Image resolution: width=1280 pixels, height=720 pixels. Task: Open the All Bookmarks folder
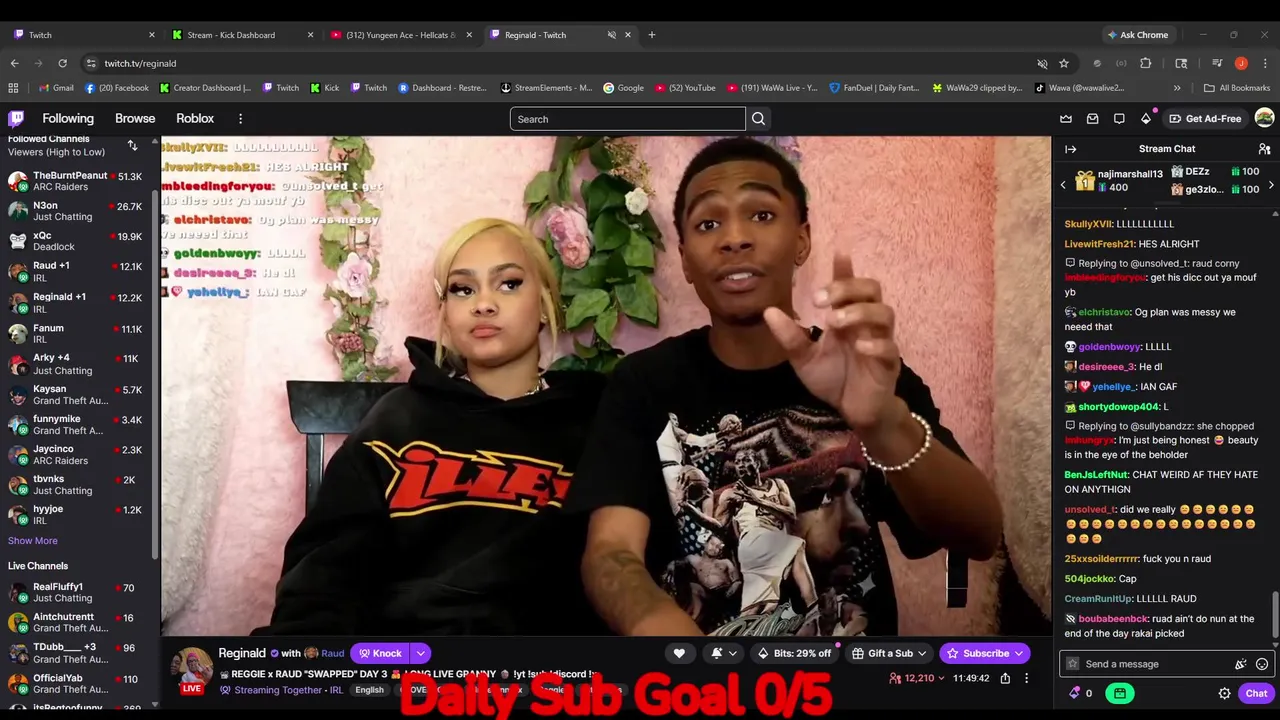(1237, 87)
